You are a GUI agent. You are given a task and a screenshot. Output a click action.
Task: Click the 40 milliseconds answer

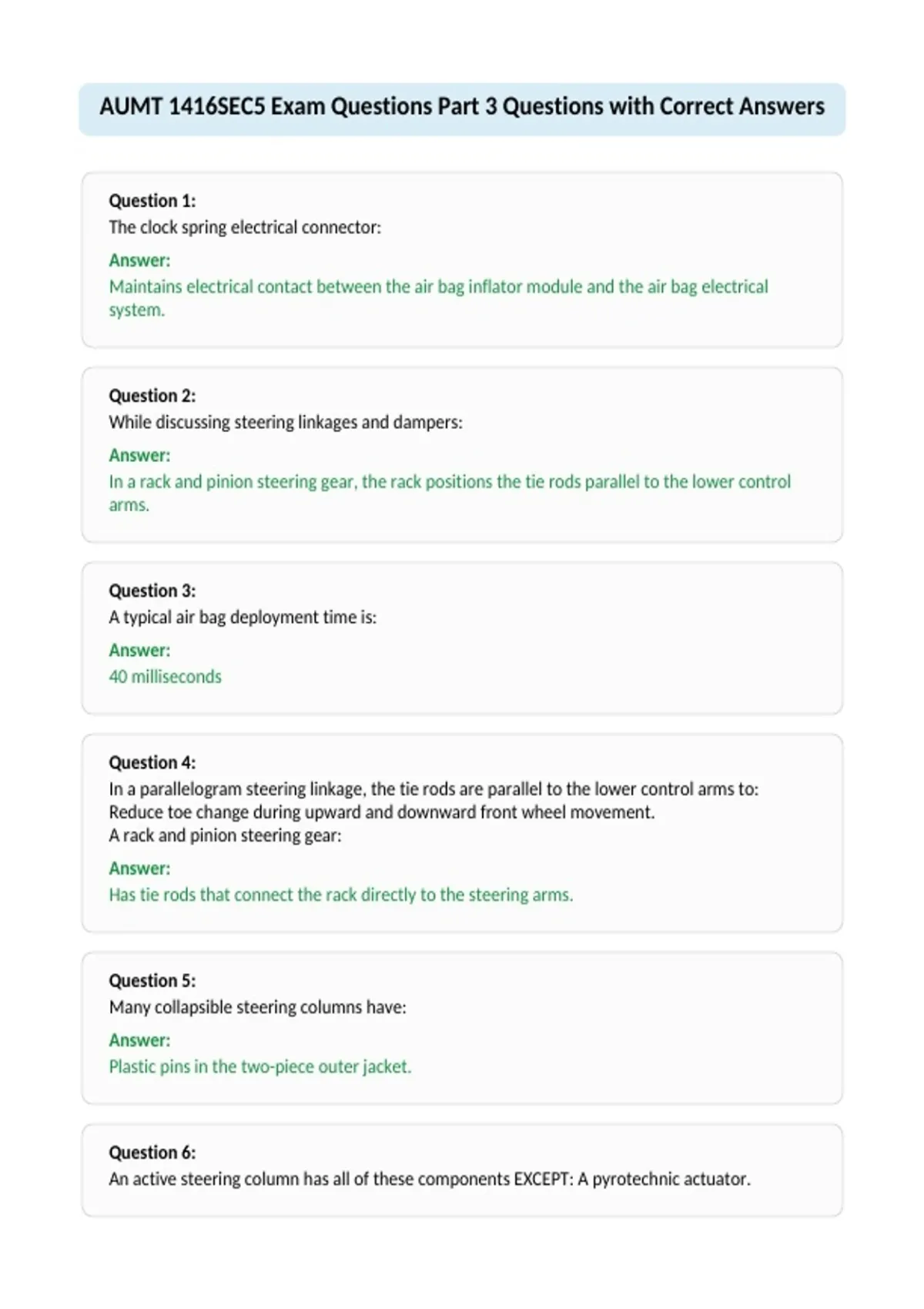pyautogui.click(x=165, y=676)
